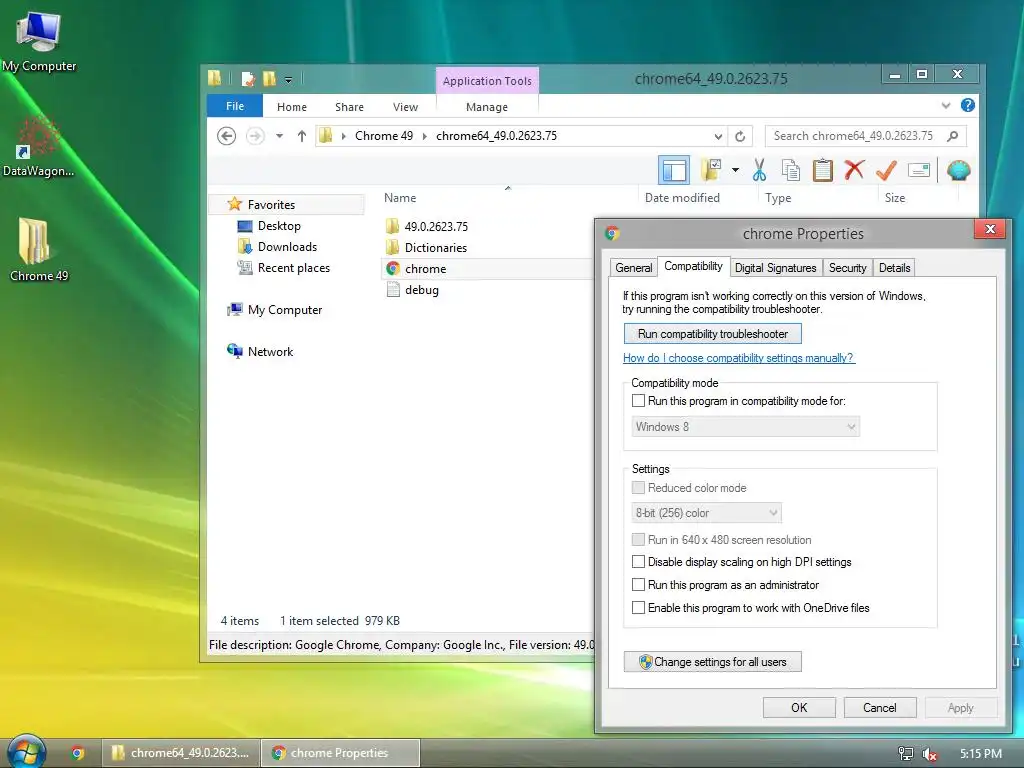This screenshot has height=768, width=1024.
Task: Click the muted volume tray icon
Action: coord(930,754)
